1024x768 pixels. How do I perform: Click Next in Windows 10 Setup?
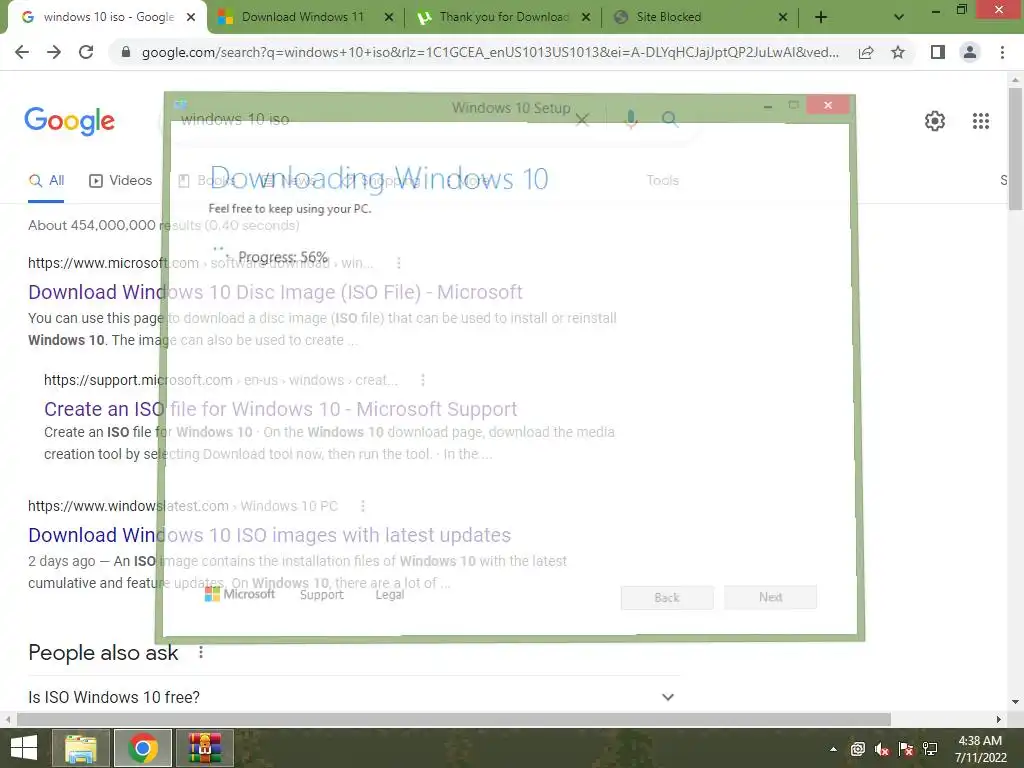pos(771,597)
